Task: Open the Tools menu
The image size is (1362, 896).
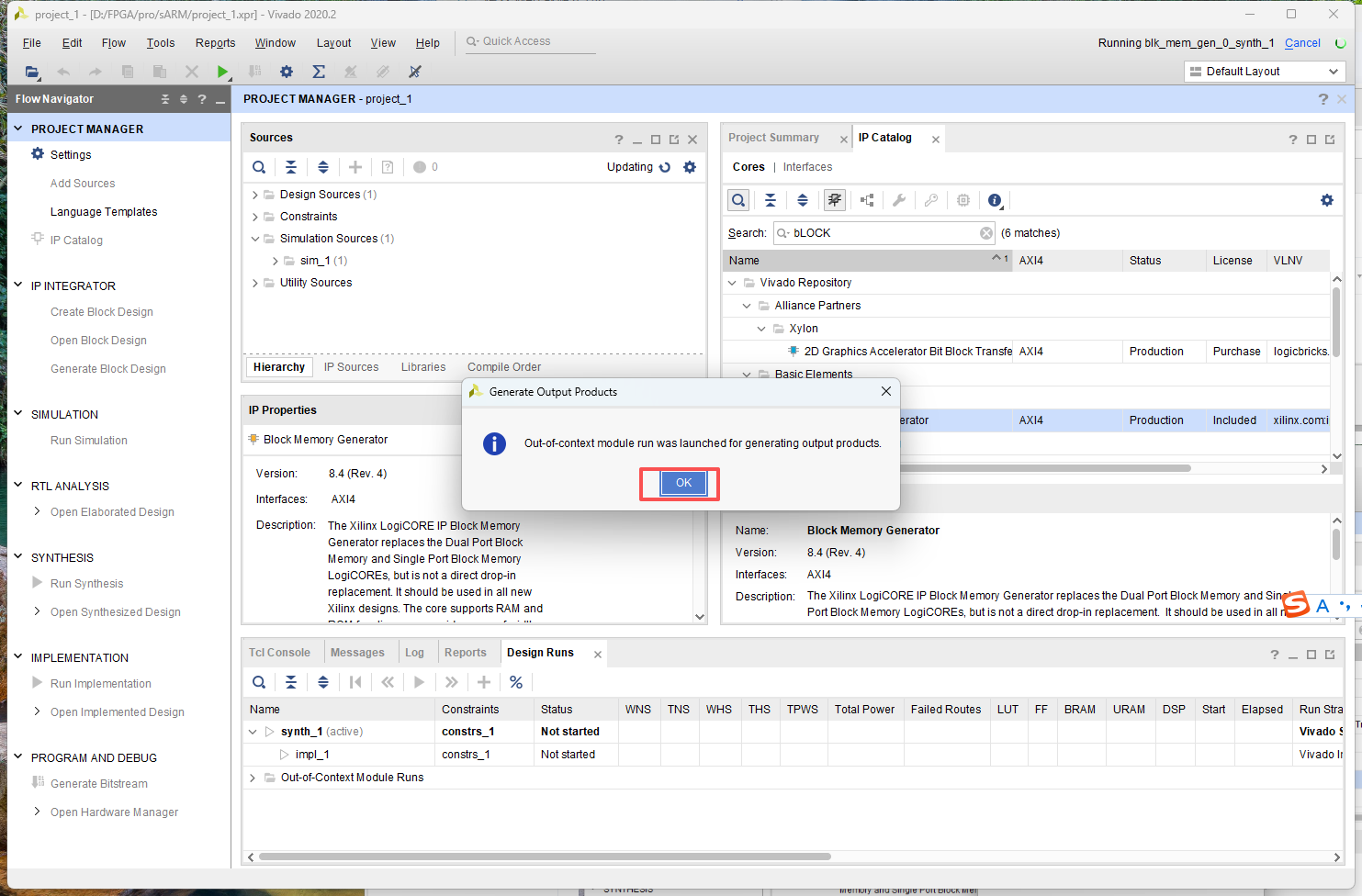Action: click(x=160, y=43)
